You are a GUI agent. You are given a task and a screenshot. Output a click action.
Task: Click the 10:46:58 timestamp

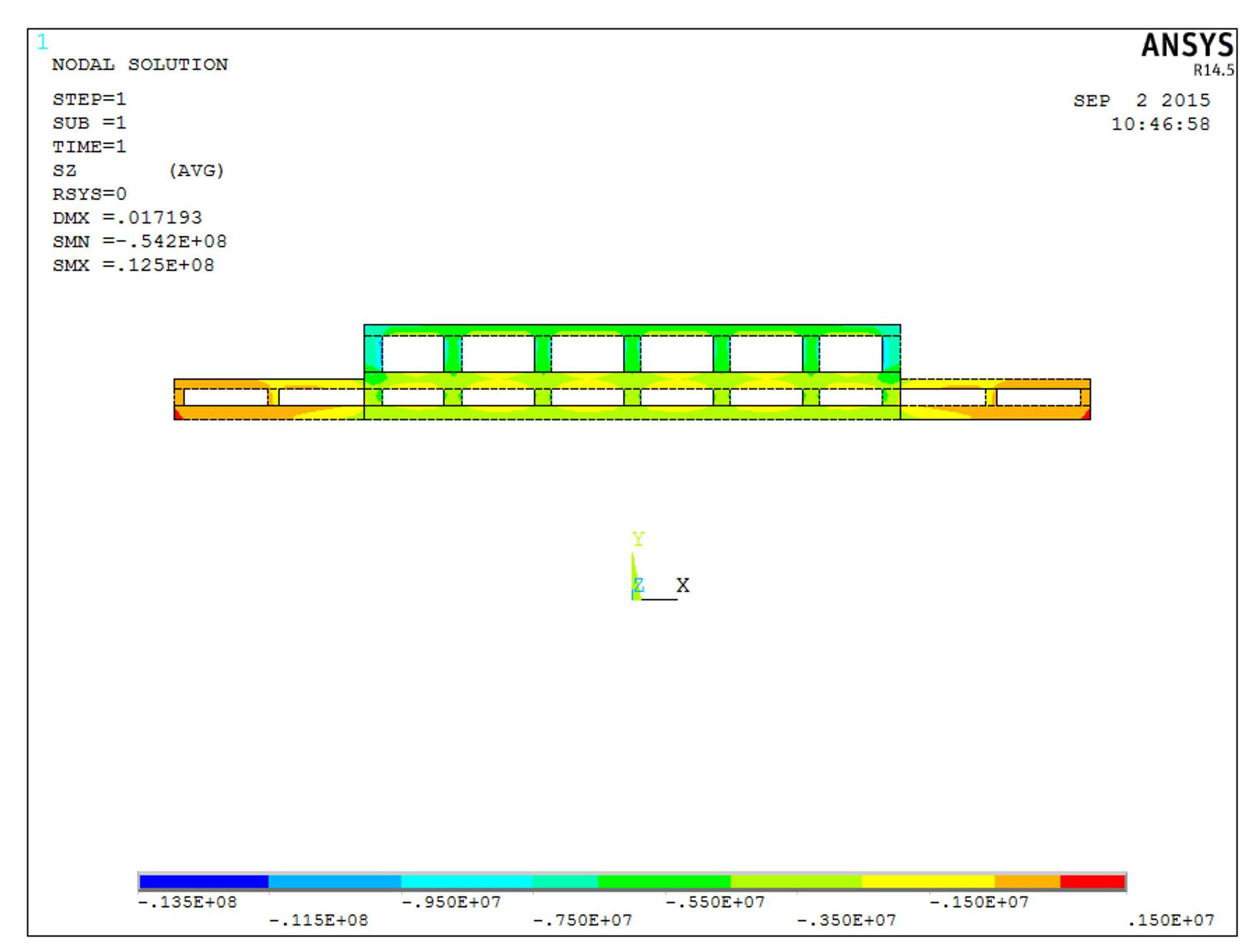click(1160, 125)
